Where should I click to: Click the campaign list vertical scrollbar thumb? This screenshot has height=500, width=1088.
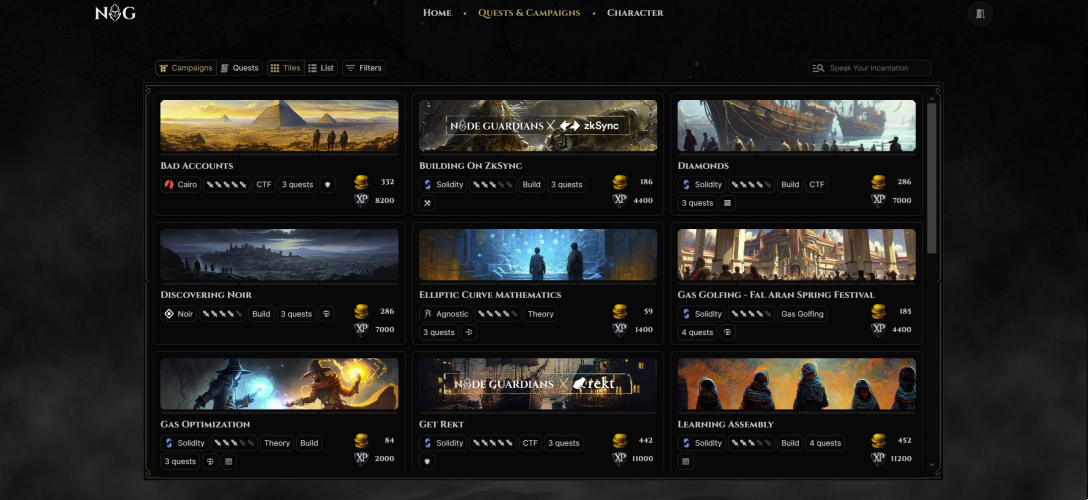coord(931,178)
